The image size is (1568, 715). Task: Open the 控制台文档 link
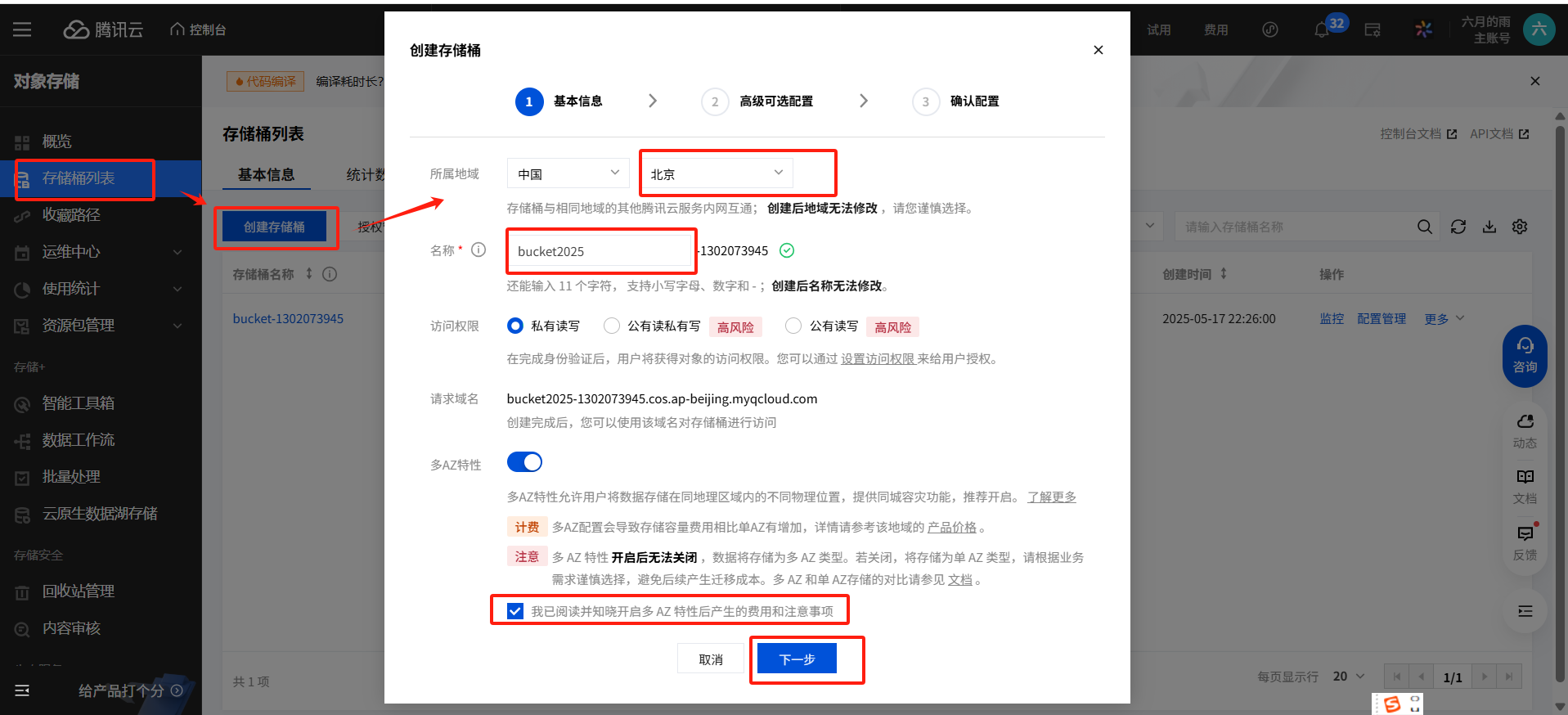coord(1418,133)
